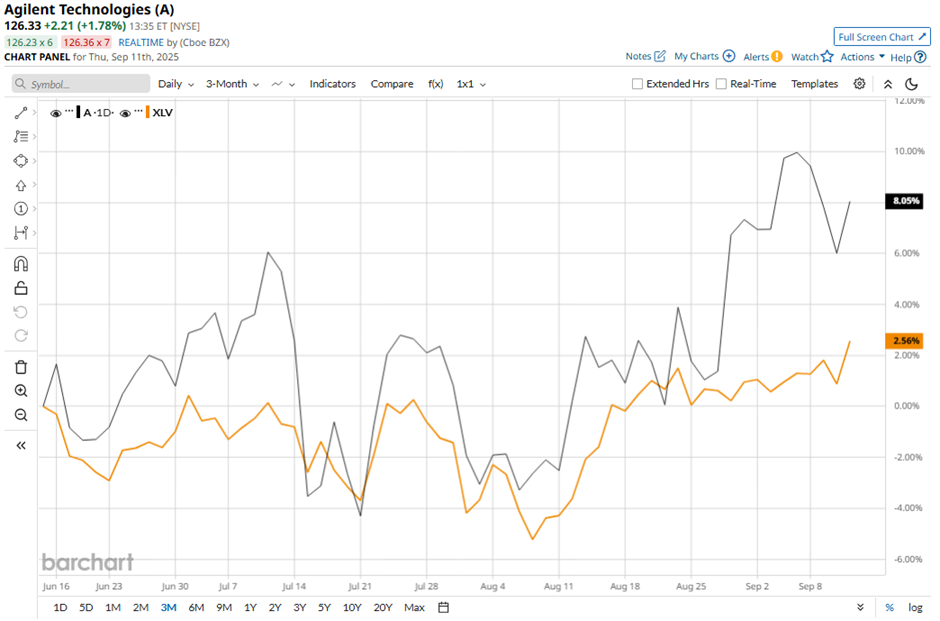This screenshot has height=621, width=940.
Task: Open the Full Screen Chart
Action: tap(882, 37)
